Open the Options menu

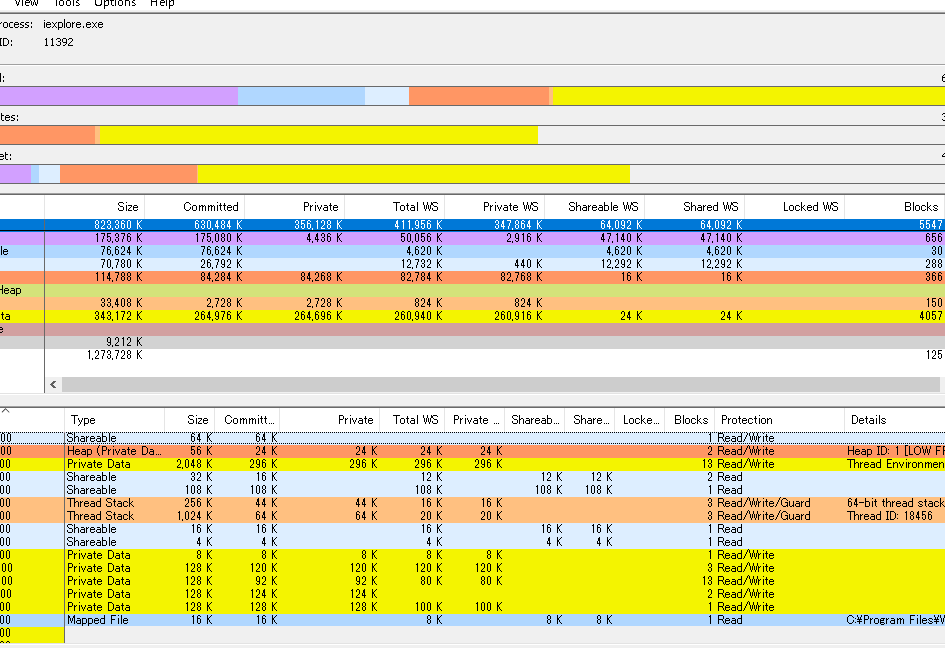(115, 4)
